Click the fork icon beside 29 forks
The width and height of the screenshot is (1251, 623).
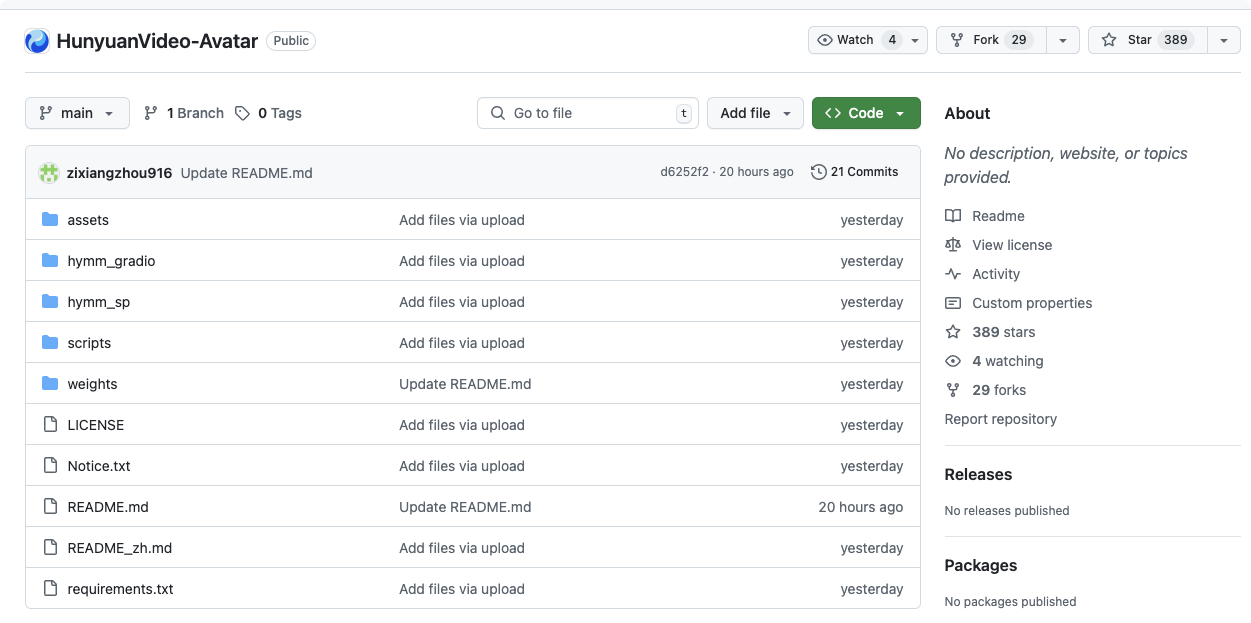(x=953, y=390)
